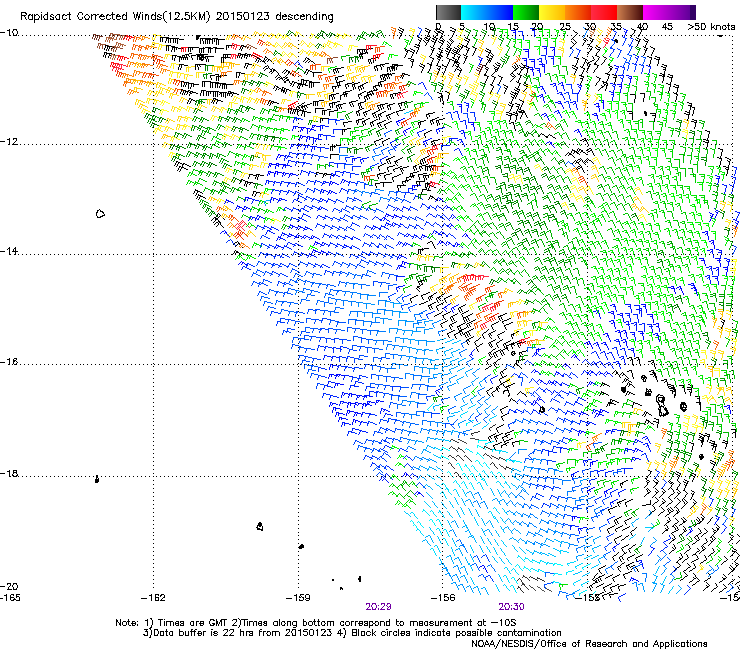Click the NOAA/NESDIS Office of Research credit
This screenshot has width=740, height=650.
click(589, 644)
